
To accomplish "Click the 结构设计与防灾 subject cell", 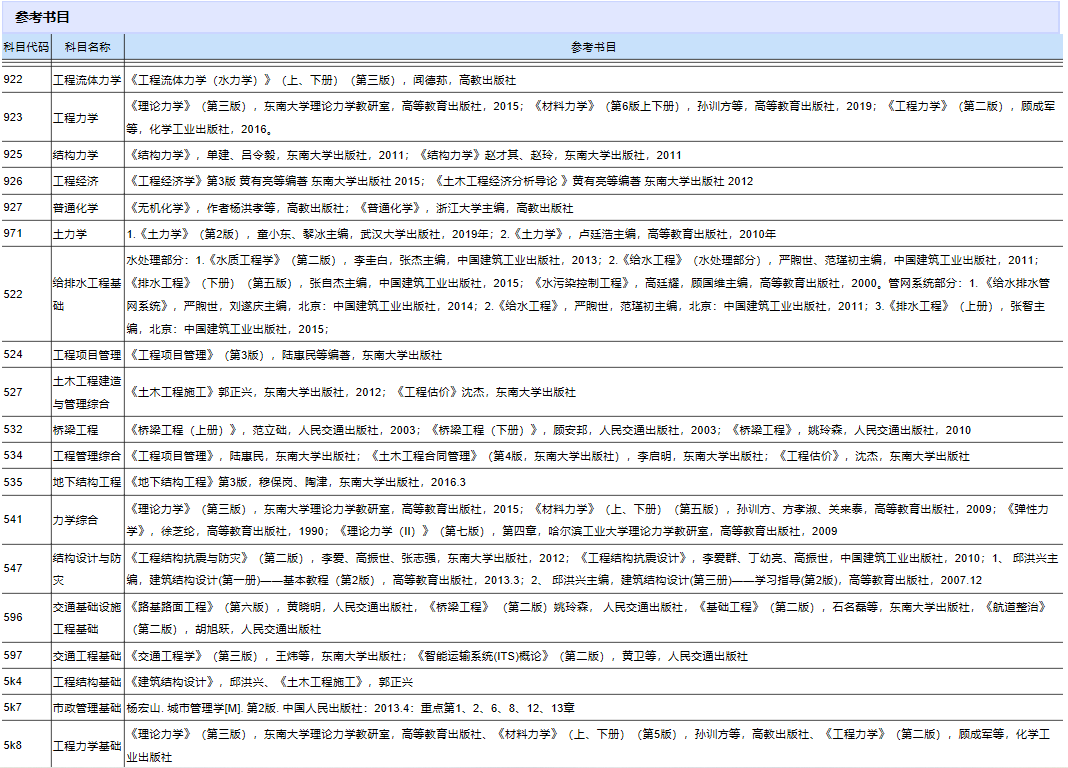I will pos(87,567).
